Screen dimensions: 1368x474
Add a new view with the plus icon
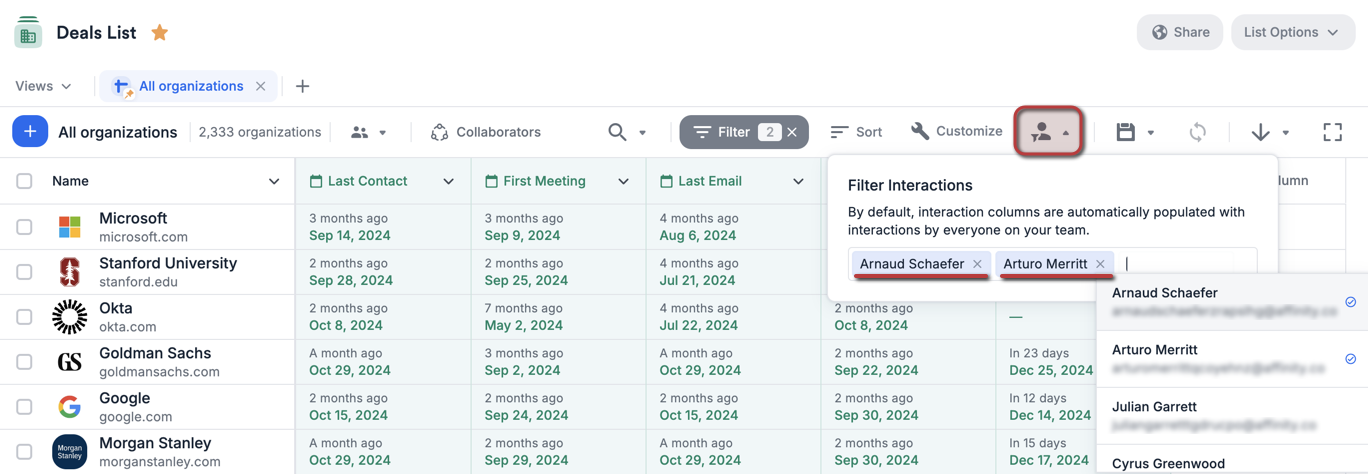tap(303, 86)
